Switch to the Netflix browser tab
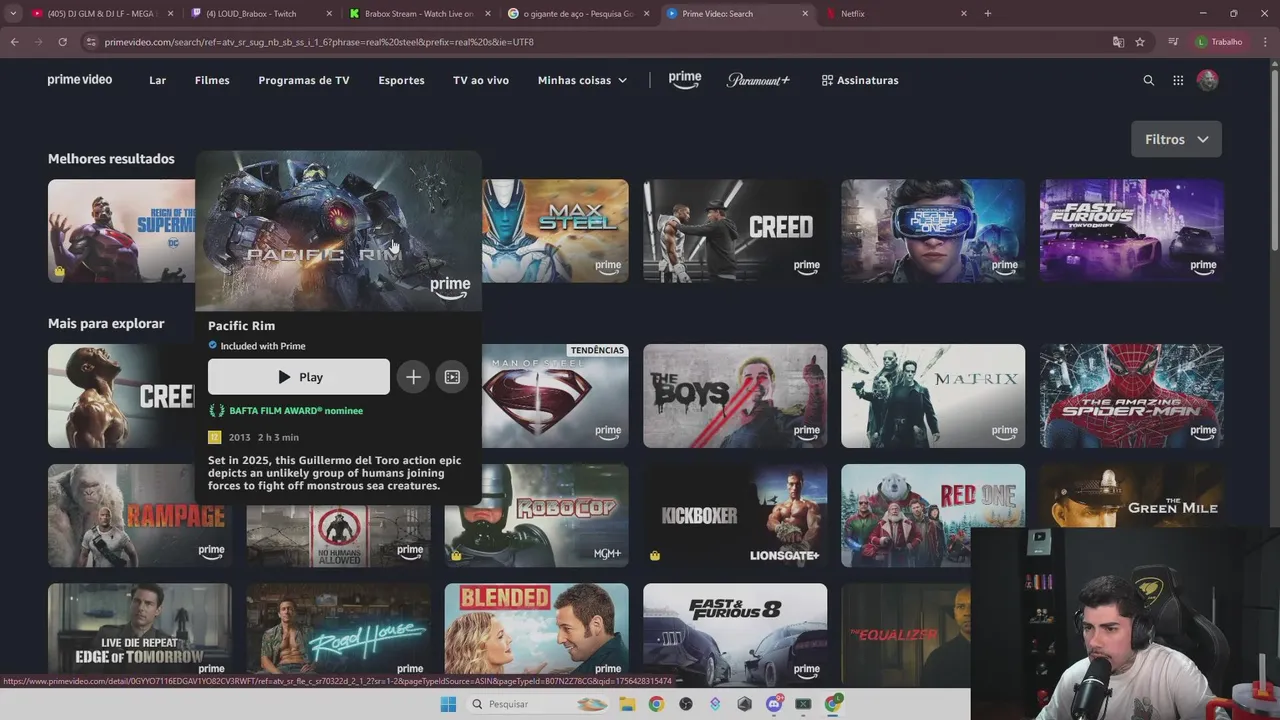1280x720 pixels. point(895,14)
